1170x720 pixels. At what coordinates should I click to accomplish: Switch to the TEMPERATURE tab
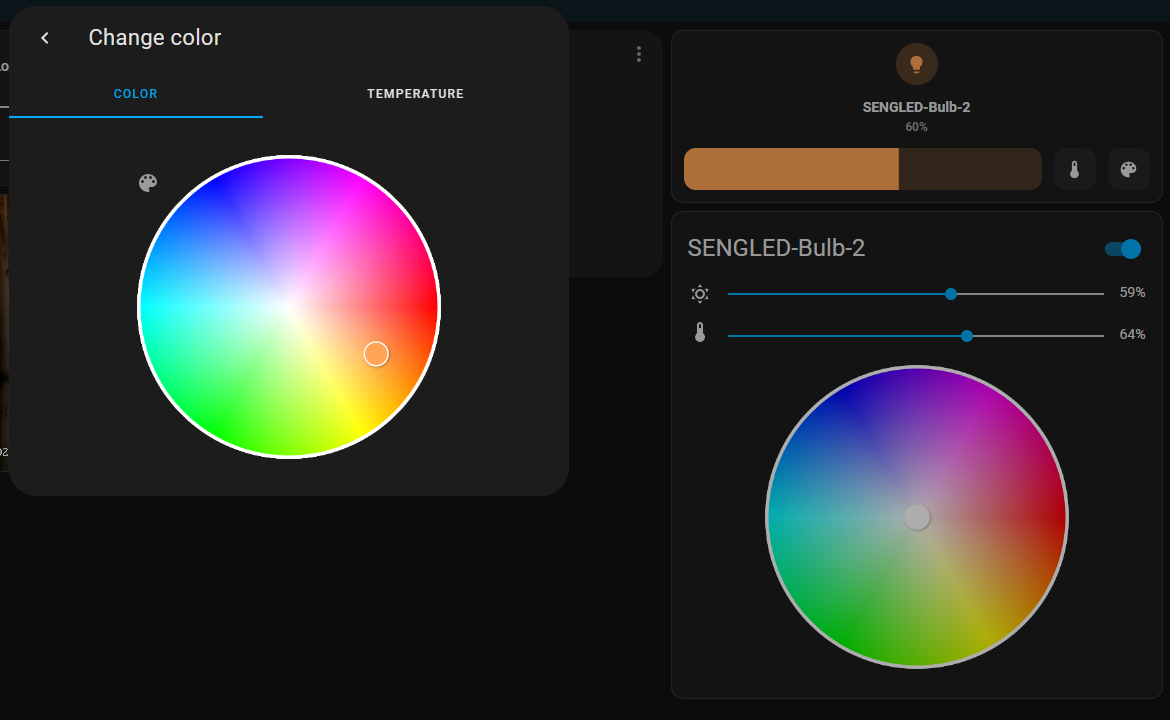coord(415,93)
